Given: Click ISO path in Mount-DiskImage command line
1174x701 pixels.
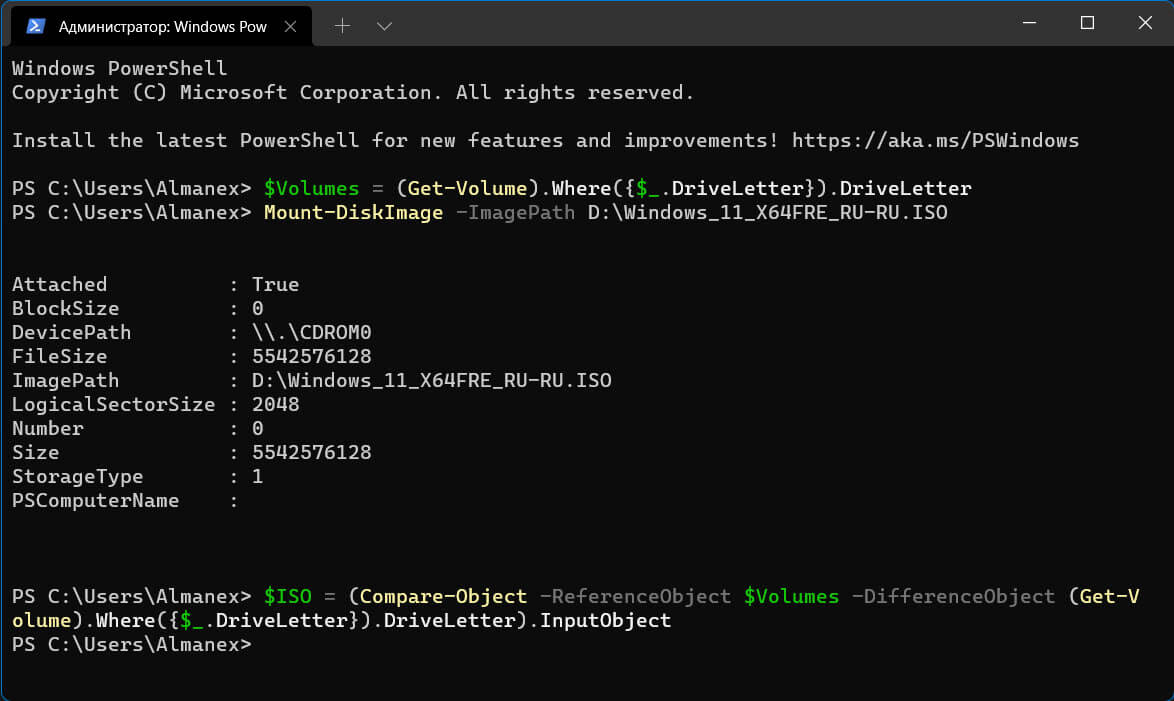Looking at the screenshot, I should click(x=767, y=213).
